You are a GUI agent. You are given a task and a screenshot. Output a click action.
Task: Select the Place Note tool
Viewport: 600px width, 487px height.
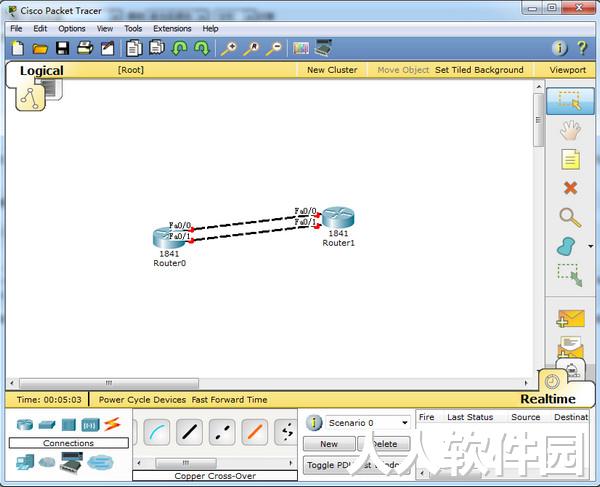[570, 159]
